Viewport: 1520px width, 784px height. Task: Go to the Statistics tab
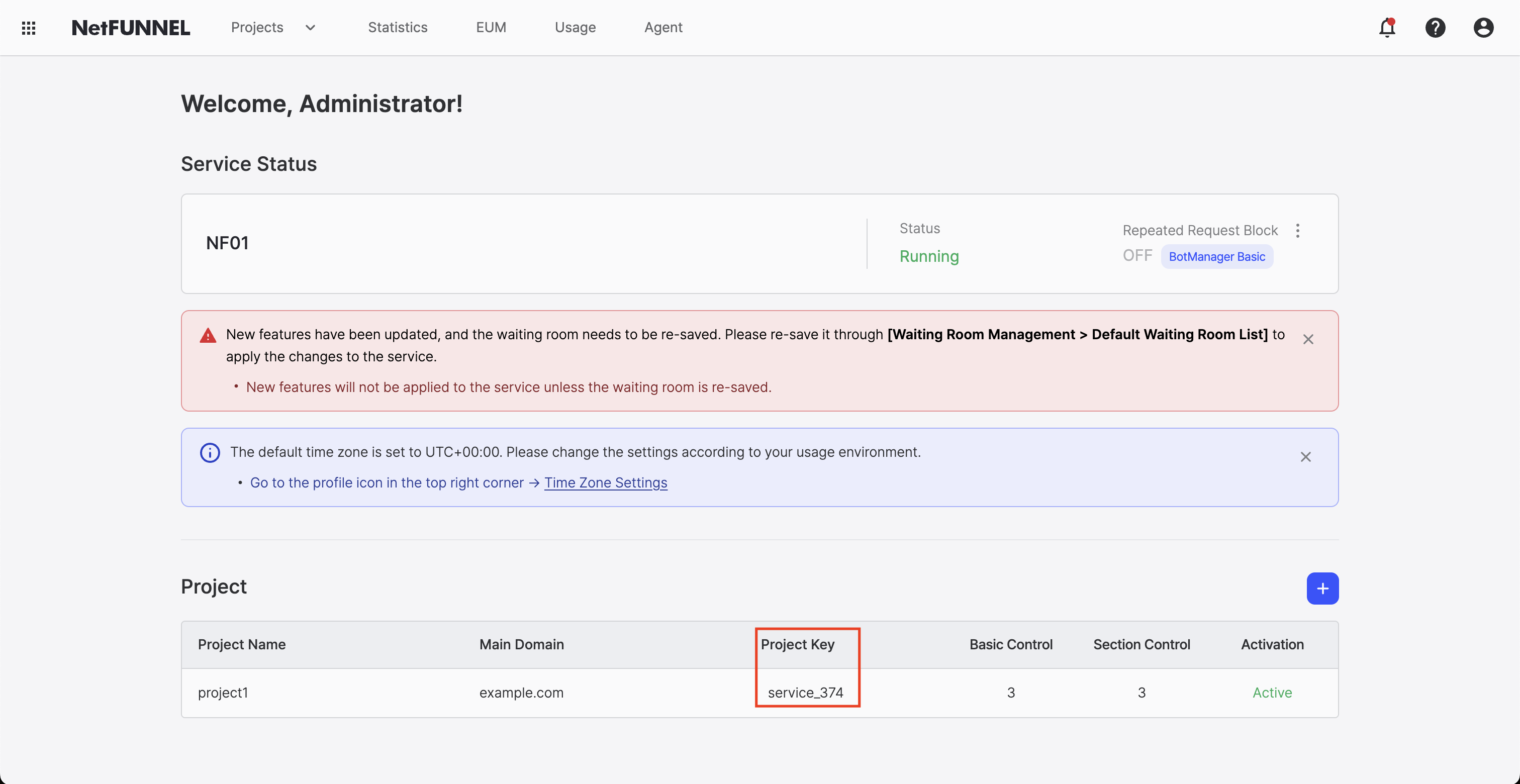398,28
